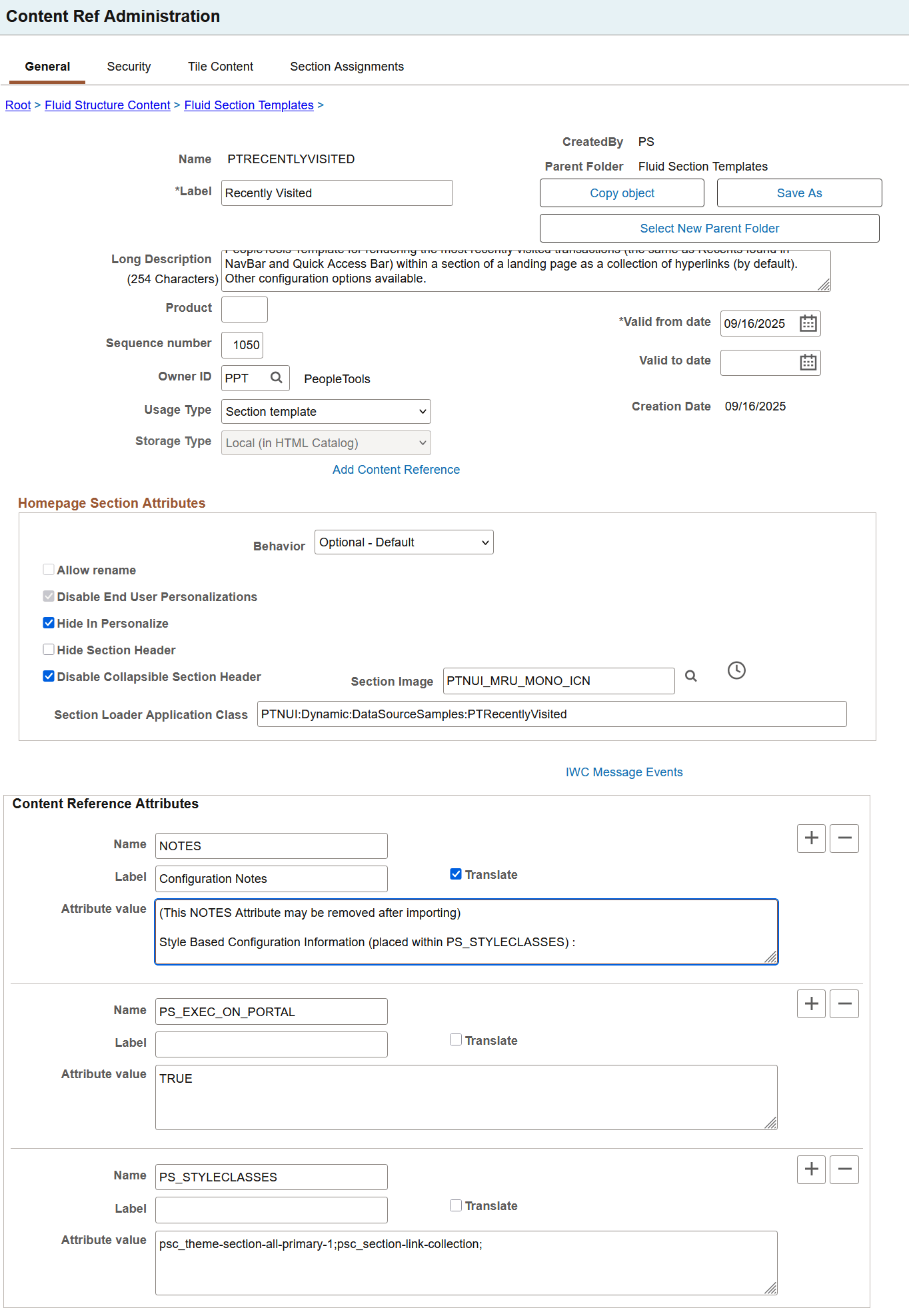Screen dimensions: 909x1316
Task: Click the Section Loader Application Class field
Action: 552,714
